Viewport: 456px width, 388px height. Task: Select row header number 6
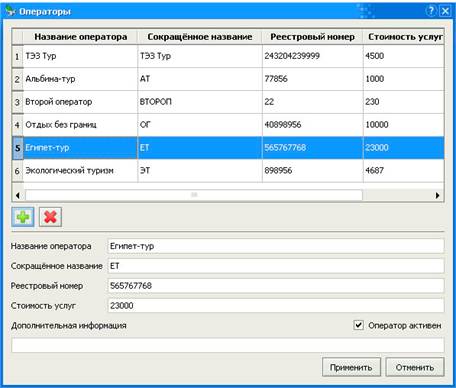(x=17, y=171)
